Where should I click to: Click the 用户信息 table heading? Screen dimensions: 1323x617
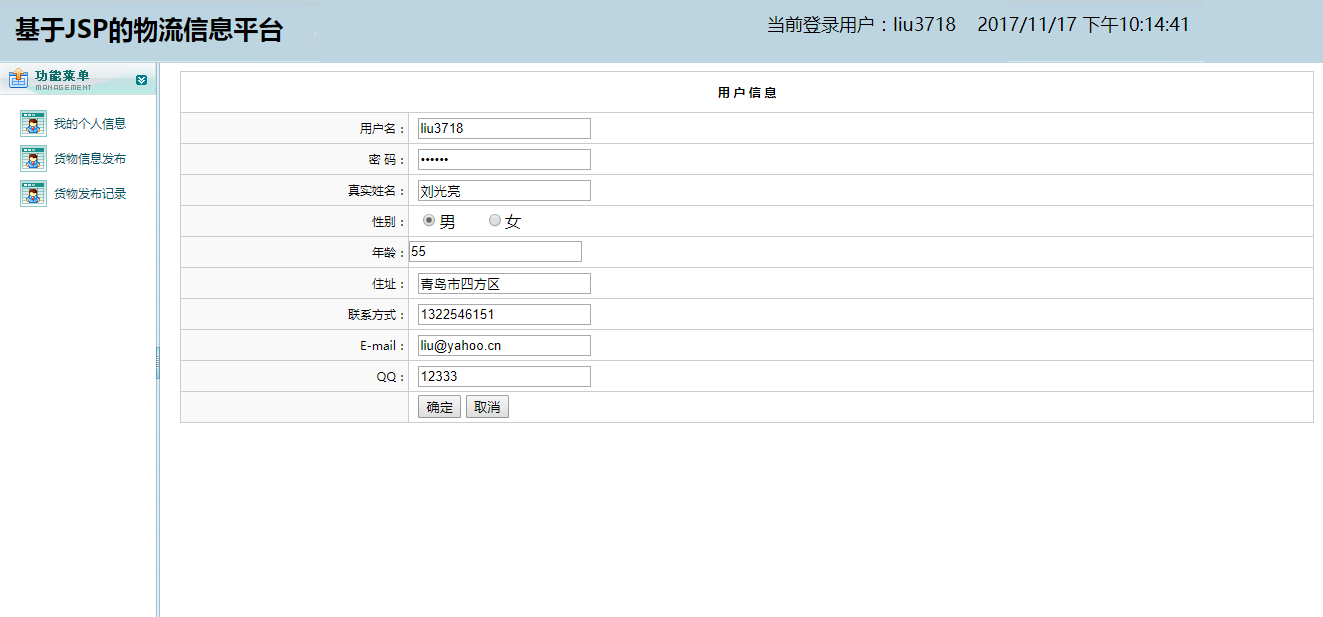(747, 93)
